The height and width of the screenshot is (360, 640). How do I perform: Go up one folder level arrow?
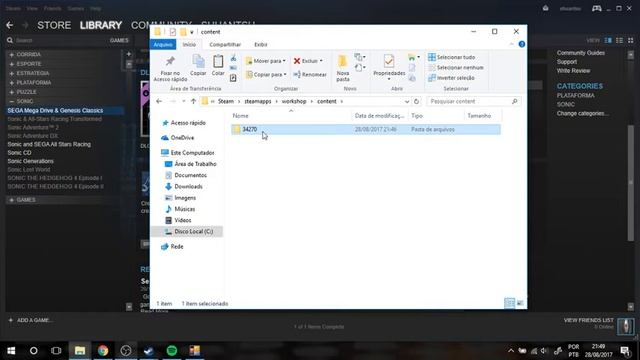tap(193, 101)
